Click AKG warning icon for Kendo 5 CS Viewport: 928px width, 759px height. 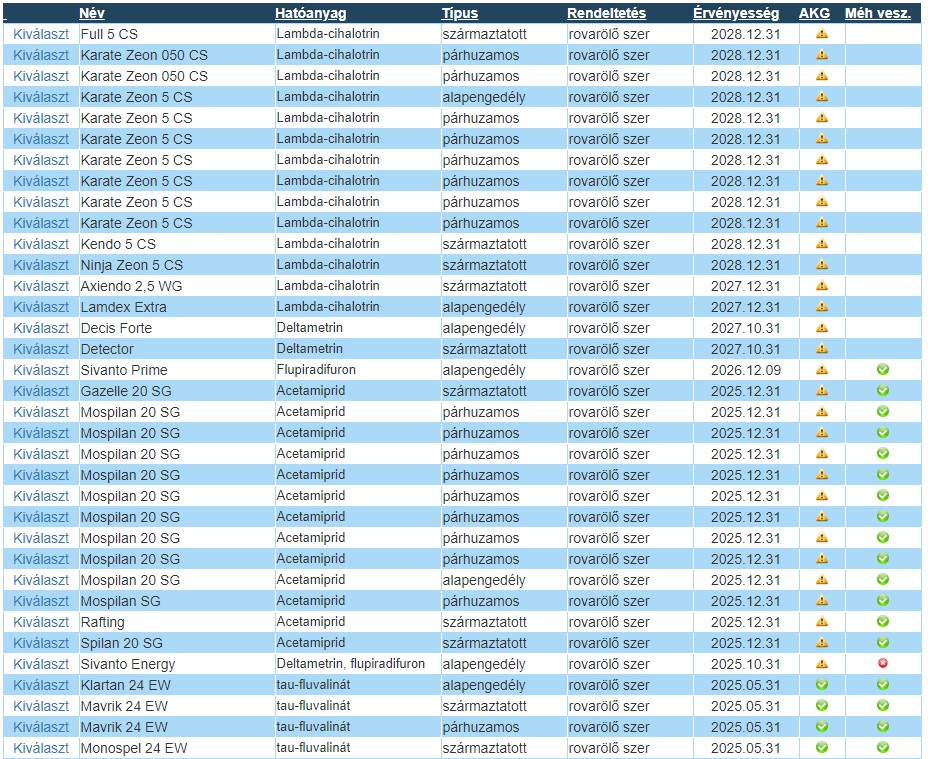pos(821,244)
